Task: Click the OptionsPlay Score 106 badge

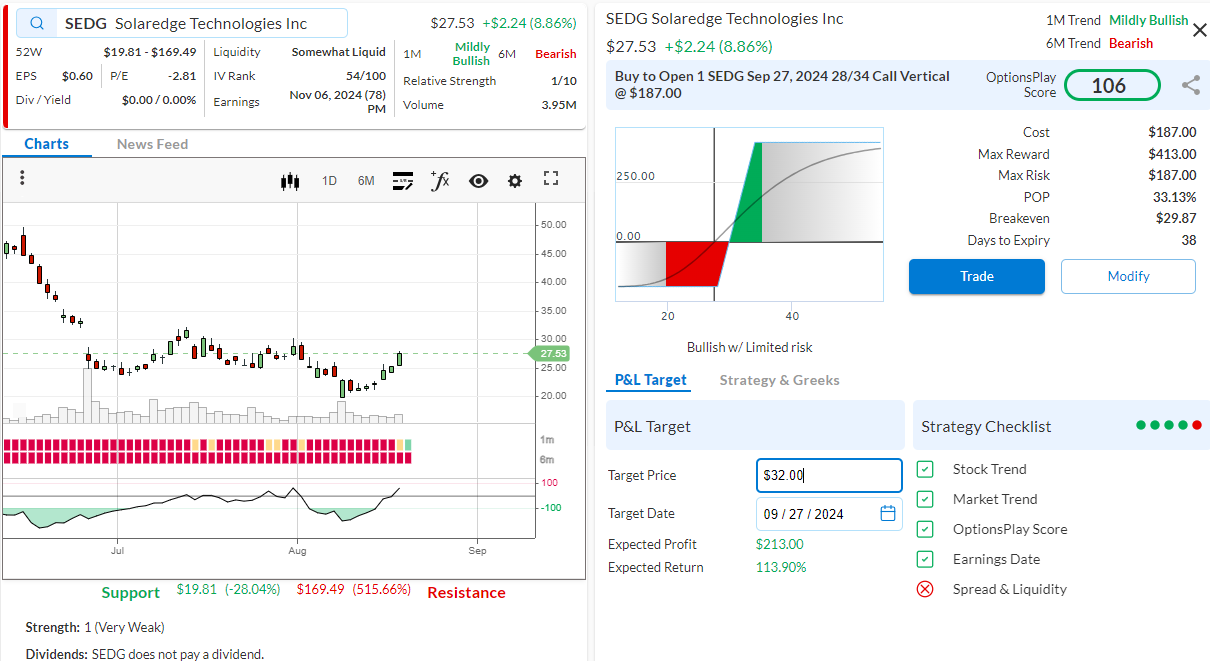Action: (1112, 86)
